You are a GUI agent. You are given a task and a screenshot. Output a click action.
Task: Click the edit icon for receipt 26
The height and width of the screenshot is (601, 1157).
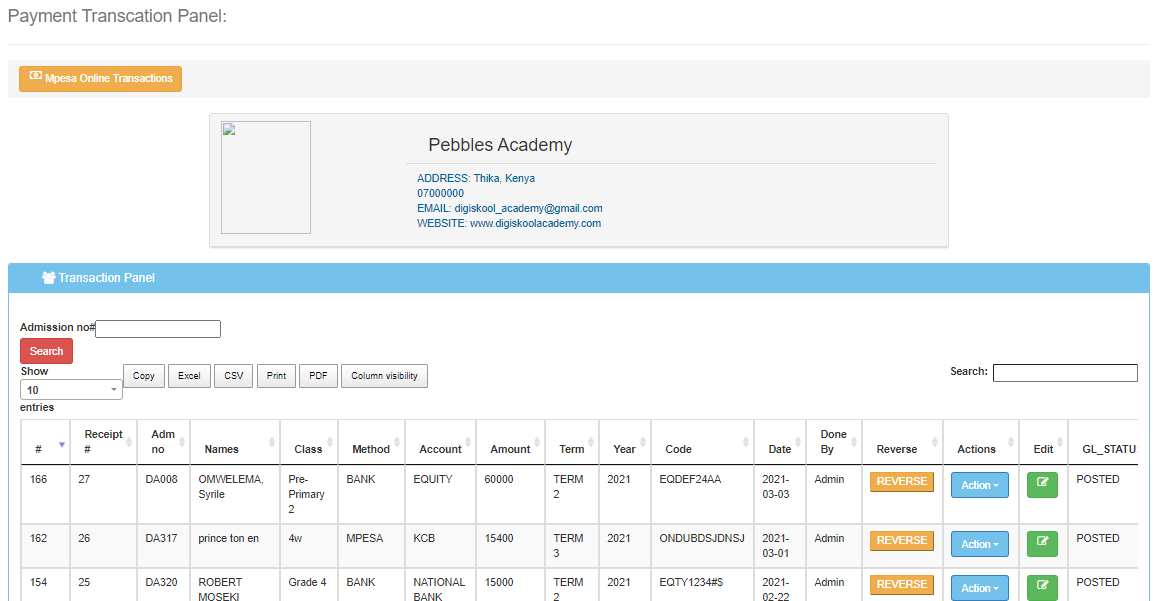click(x=1042, y=544)
